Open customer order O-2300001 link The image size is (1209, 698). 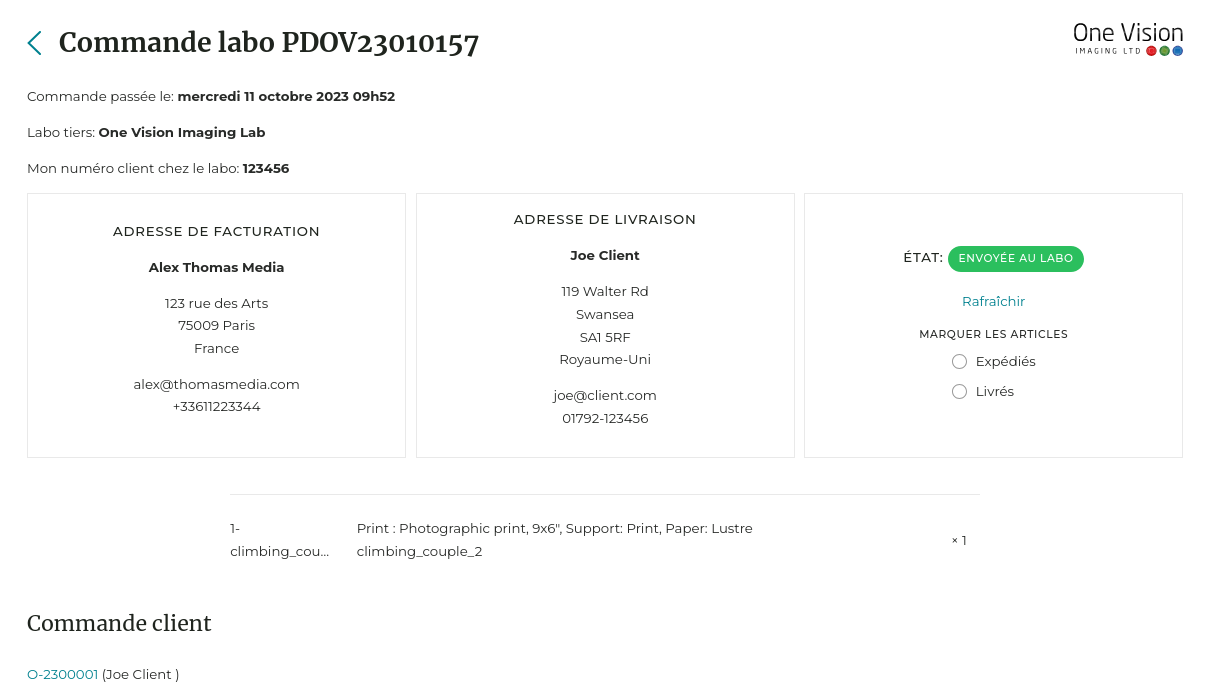[x=63, y=674]
